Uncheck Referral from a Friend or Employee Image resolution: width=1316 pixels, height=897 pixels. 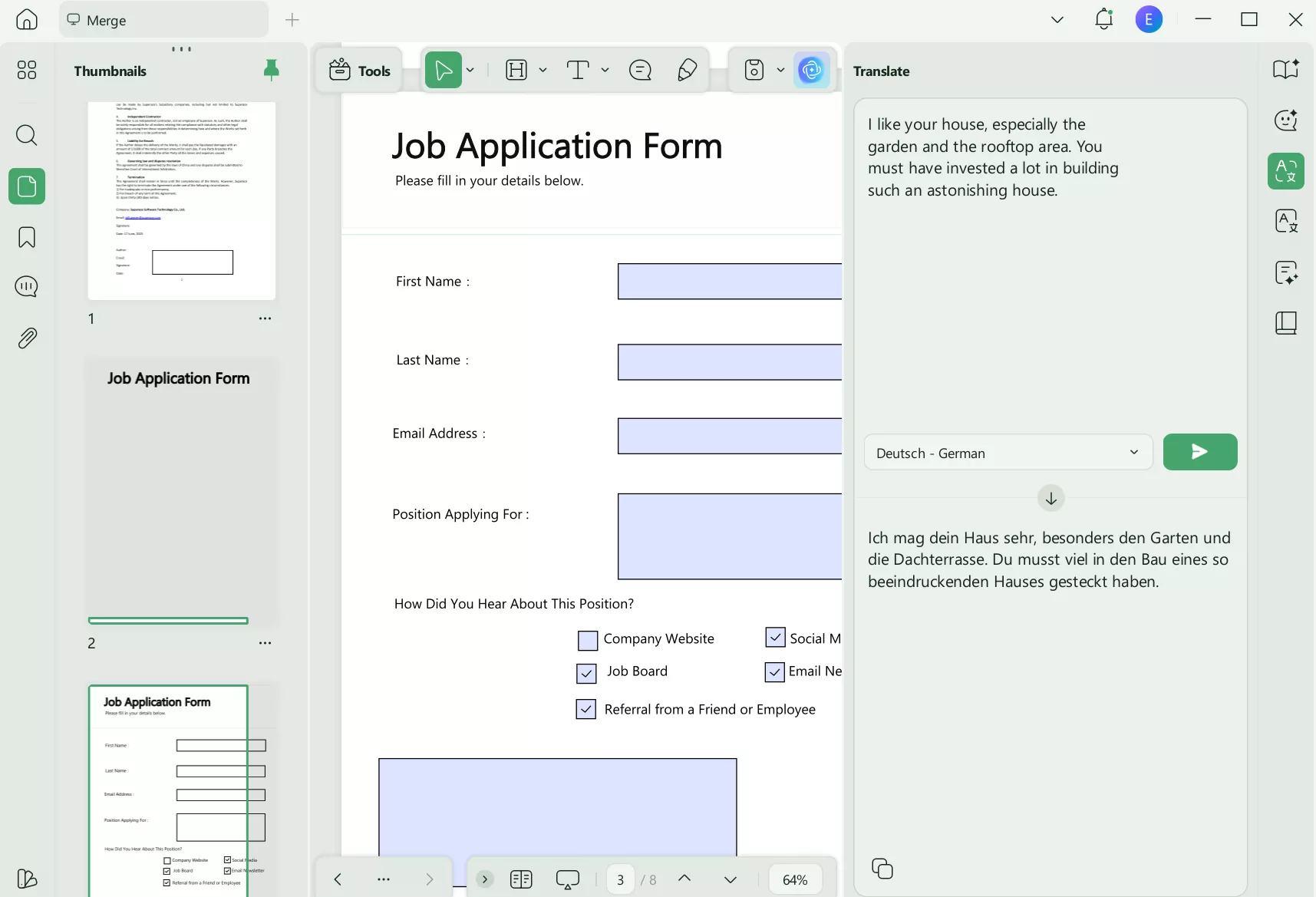(586, 709)
